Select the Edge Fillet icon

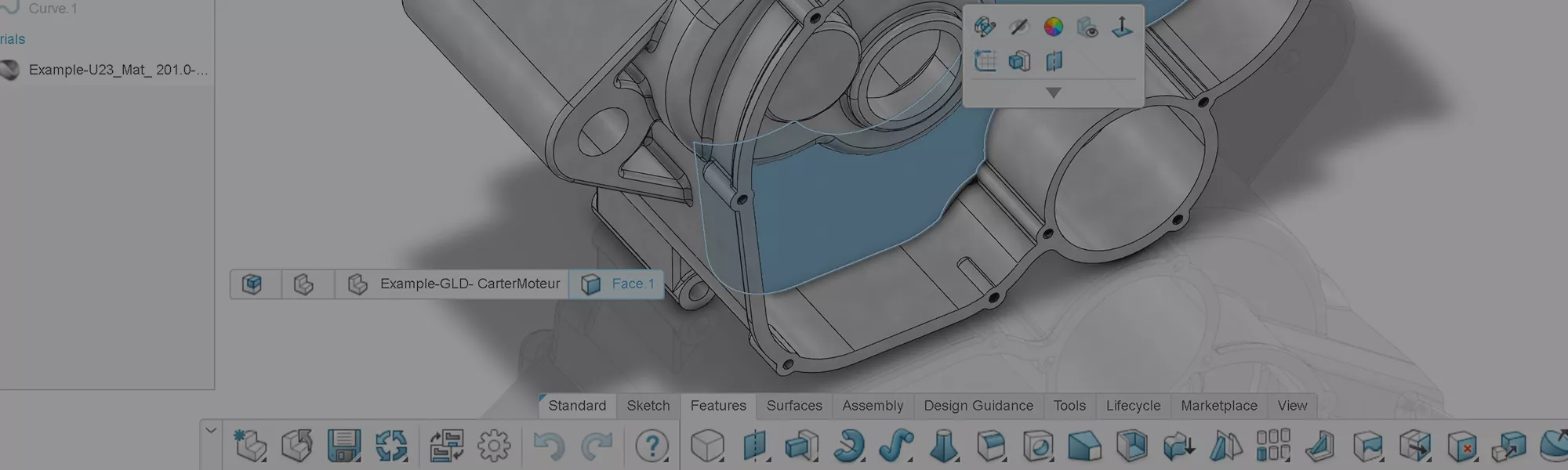click(x=991, y=446)
